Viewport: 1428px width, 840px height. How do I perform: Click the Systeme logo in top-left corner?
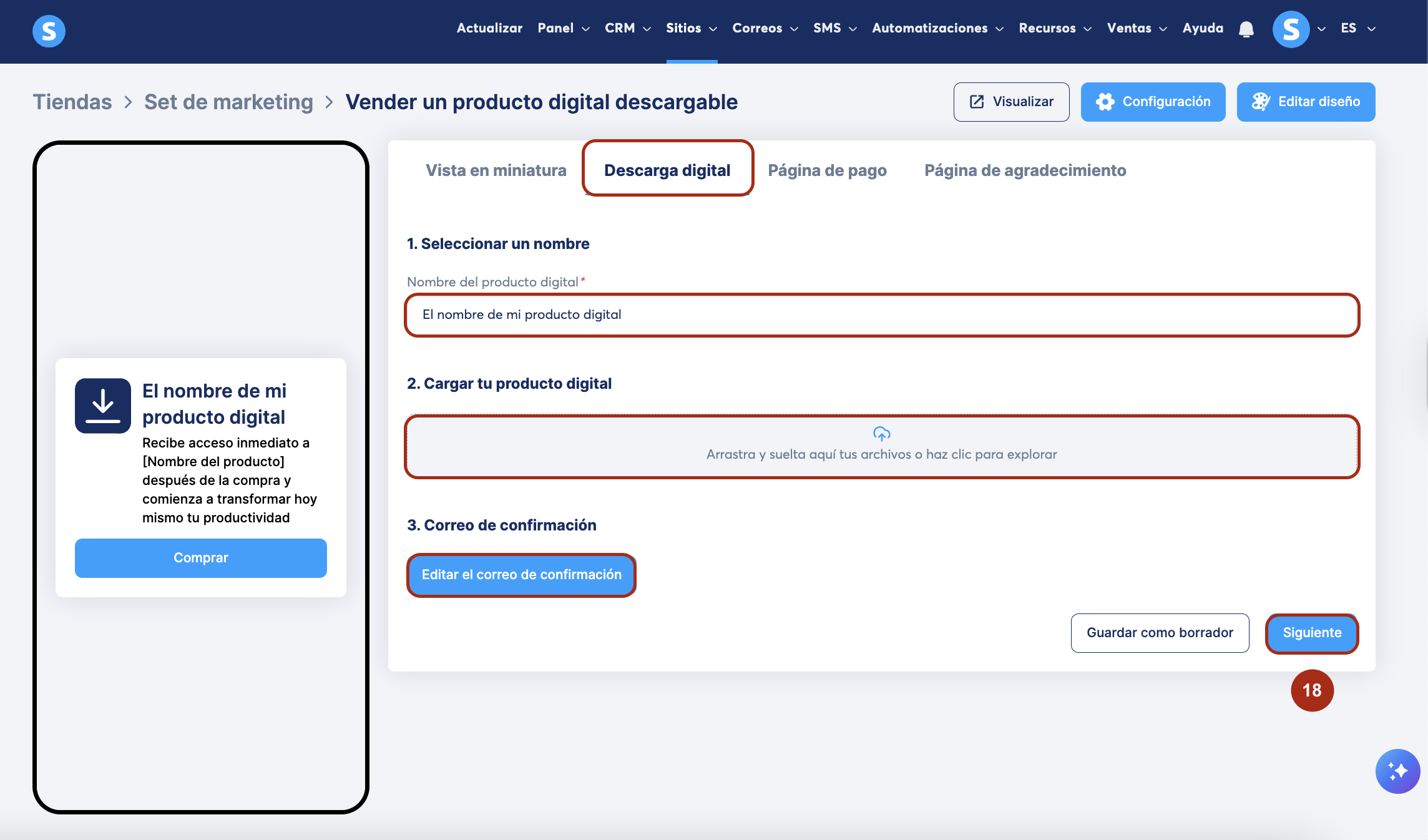click(x=49, y=31)
